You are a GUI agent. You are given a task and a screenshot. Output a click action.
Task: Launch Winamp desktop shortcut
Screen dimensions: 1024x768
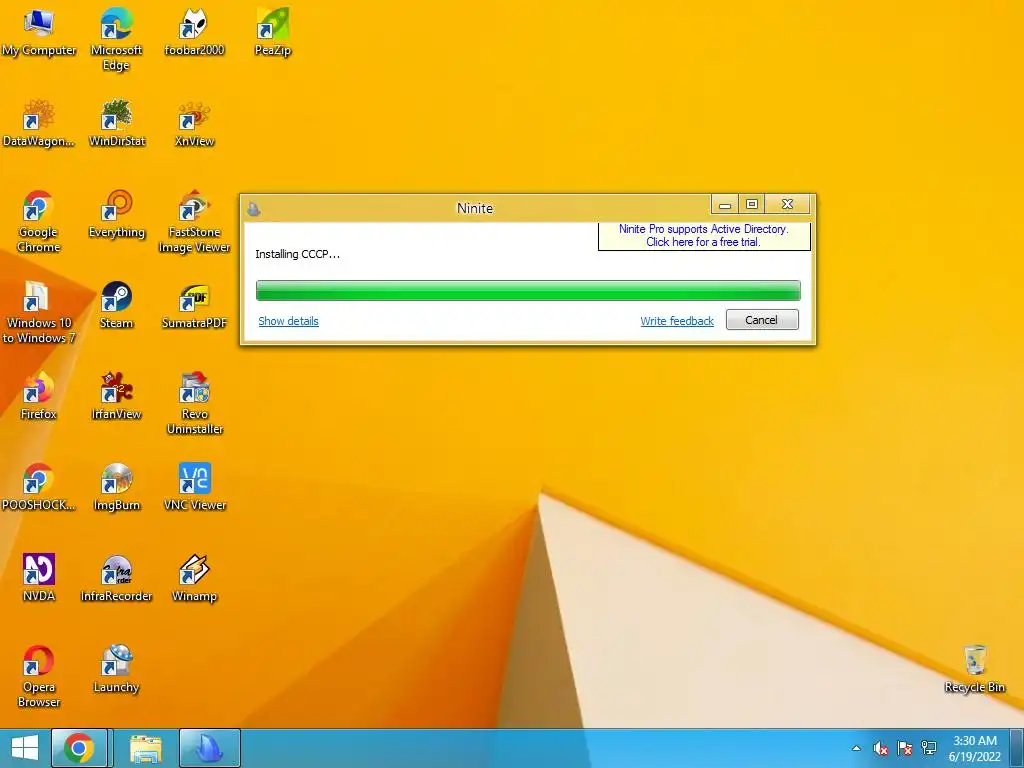[x=194, y=578]
